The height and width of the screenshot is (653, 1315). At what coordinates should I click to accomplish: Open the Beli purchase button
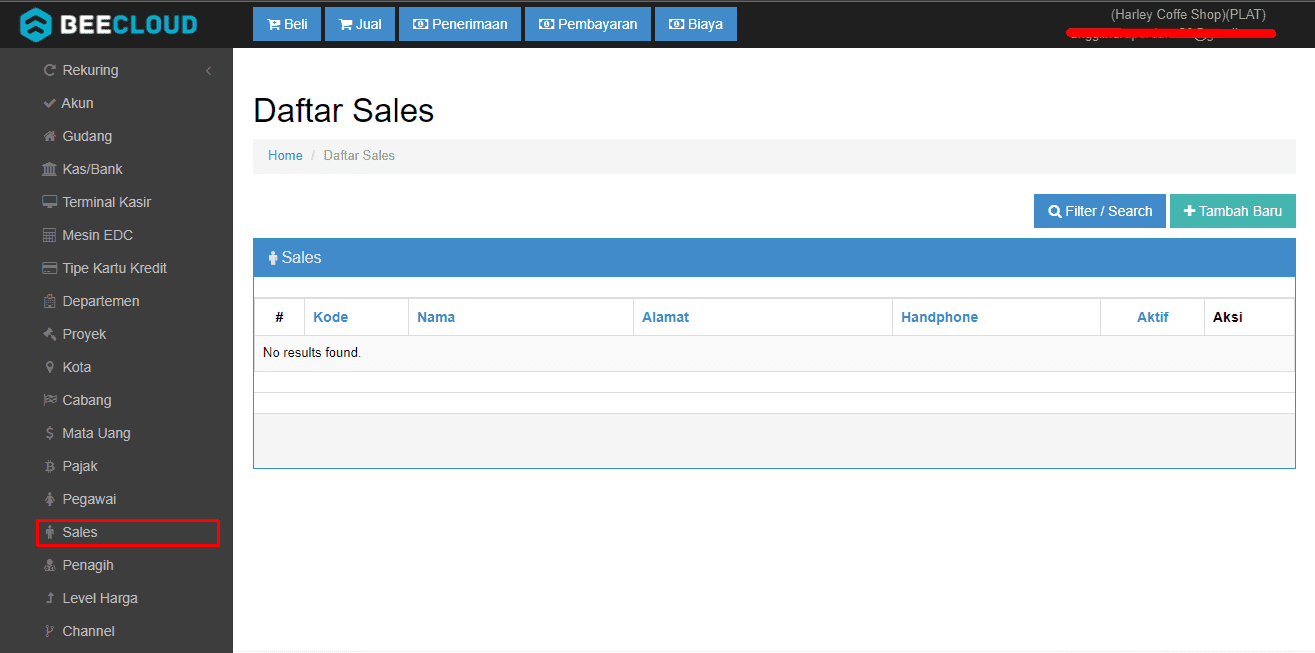click(287, 24)
